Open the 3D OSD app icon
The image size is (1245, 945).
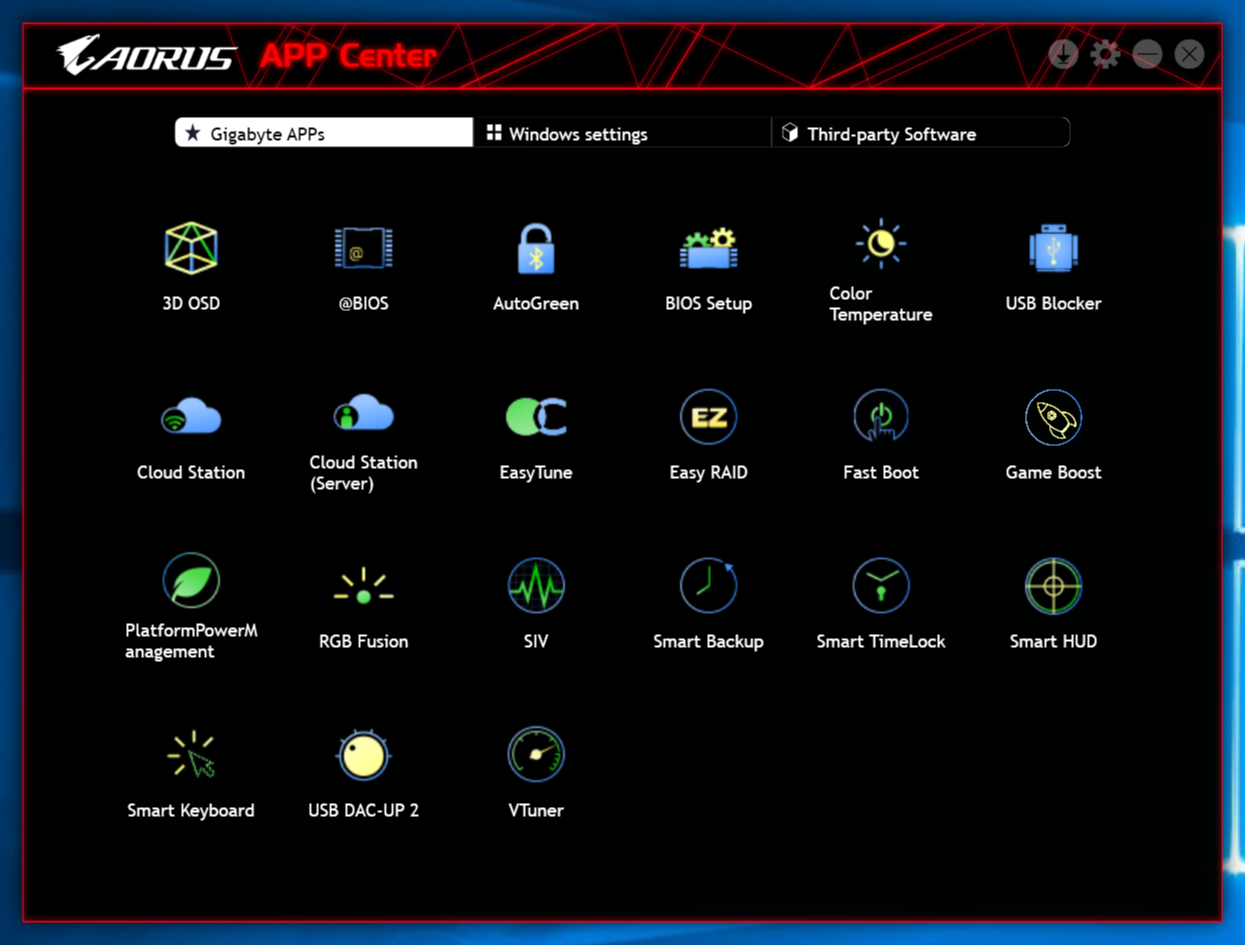coord(191,248)
